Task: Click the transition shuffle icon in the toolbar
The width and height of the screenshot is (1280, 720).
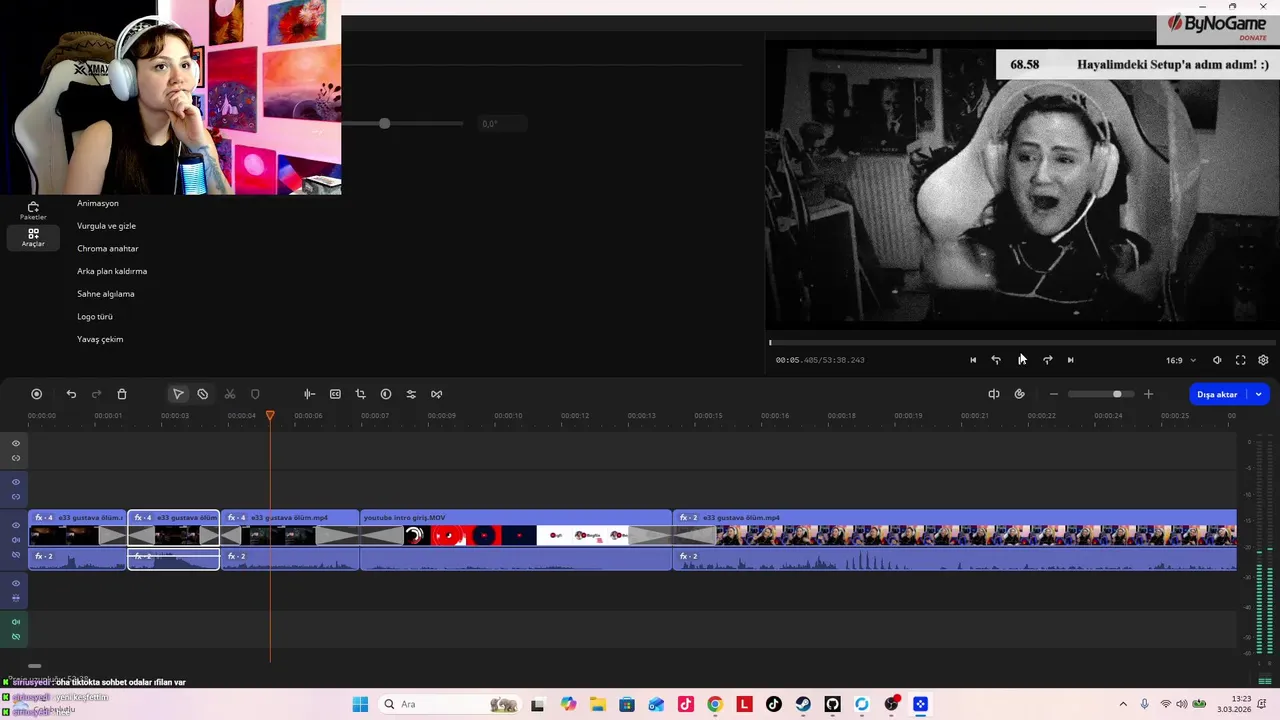Action: tap(437, 394)
